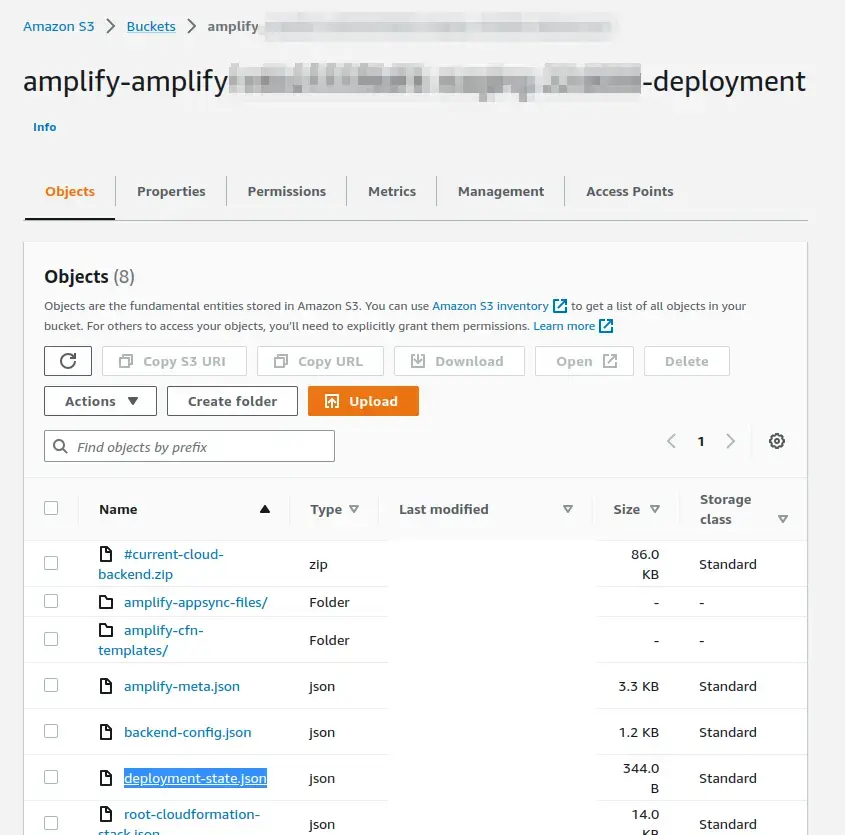Viewport: 845px width, 835px height.
Task: Click folder icon of amplify-appsync-files
Action: (x=106, y=602)
